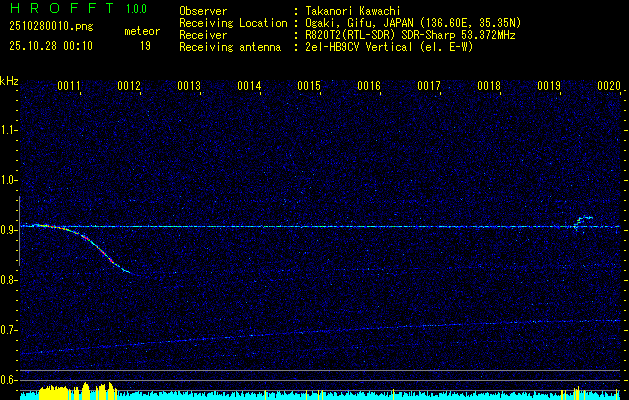Select the meteor count value 19
The width and height of the screenshot is (629, 400).
coord(145,45)
